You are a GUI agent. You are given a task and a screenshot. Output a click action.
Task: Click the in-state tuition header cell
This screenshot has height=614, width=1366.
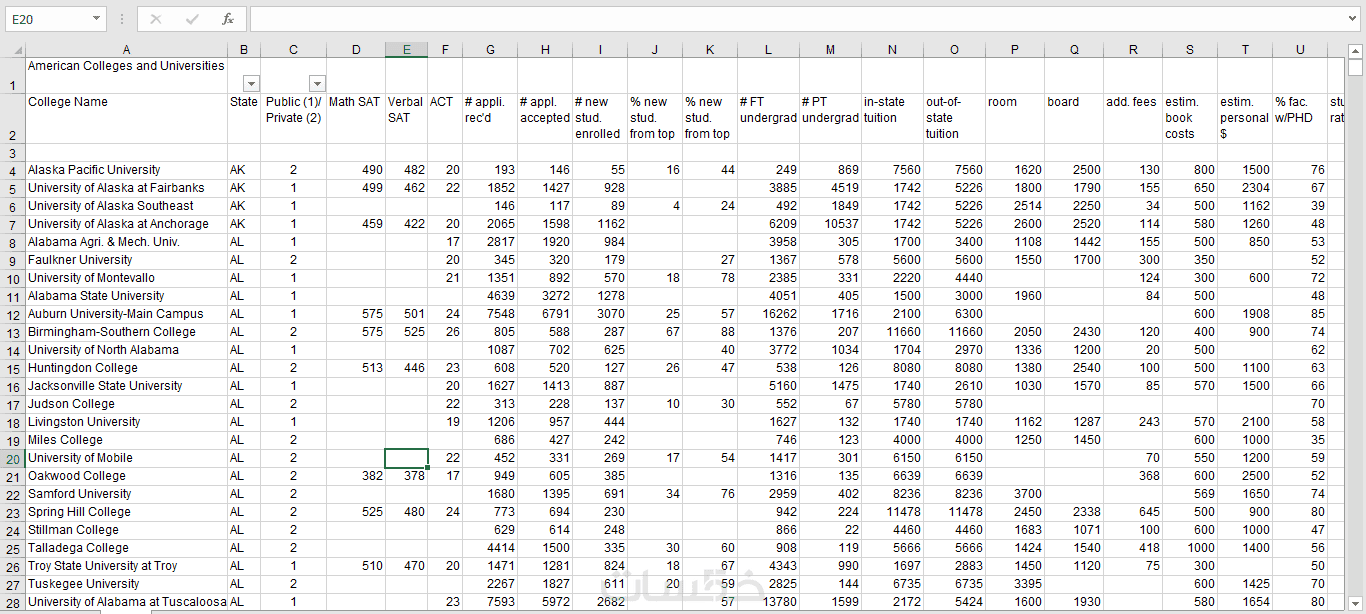pyautogui.click(x=892, y=118)
